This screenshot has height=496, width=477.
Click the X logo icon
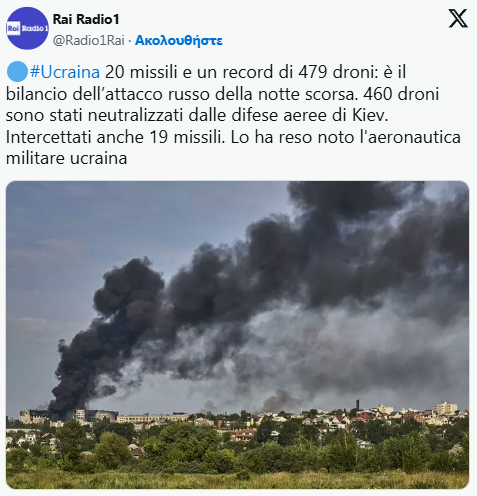coord(458,18)
